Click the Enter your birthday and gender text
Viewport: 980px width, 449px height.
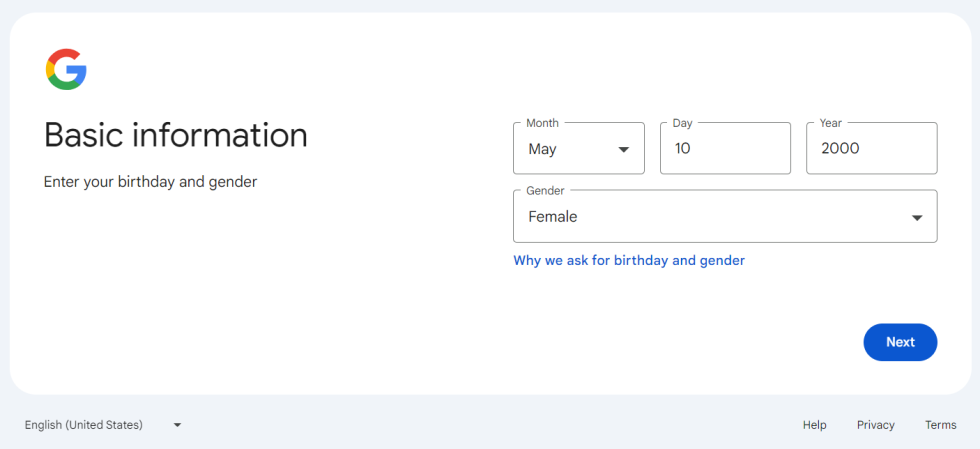(151, 182)
